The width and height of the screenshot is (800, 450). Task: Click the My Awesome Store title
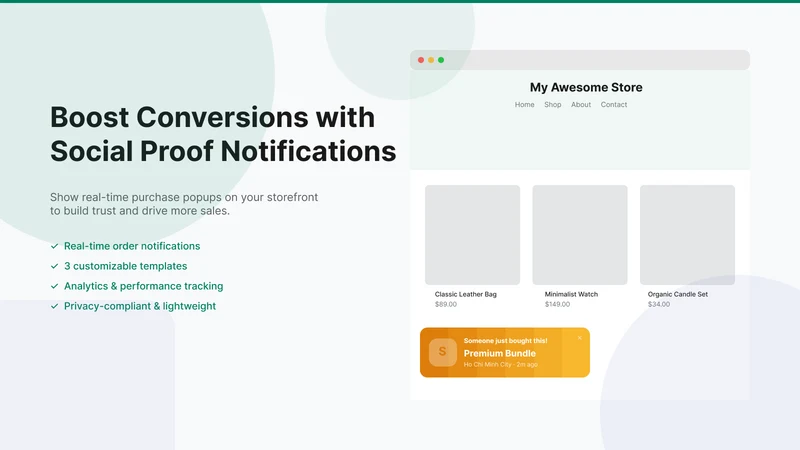[x=586, y=87]
